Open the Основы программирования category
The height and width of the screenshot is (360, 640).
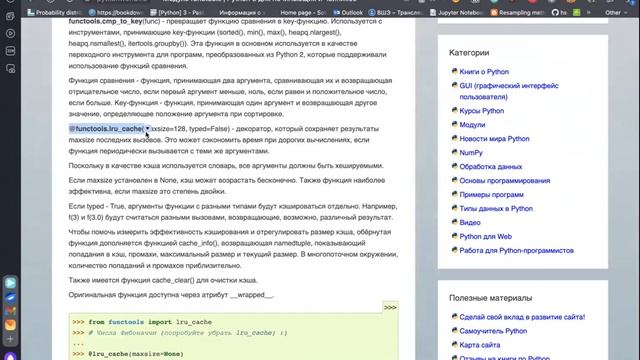coord(505,181)
